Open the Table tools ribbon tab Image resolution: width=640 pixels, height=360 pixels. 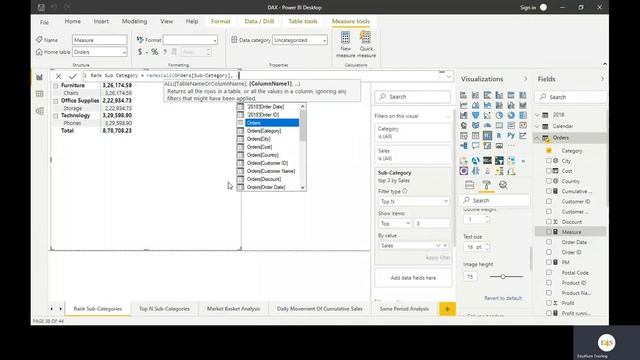(x=303, y=21)
